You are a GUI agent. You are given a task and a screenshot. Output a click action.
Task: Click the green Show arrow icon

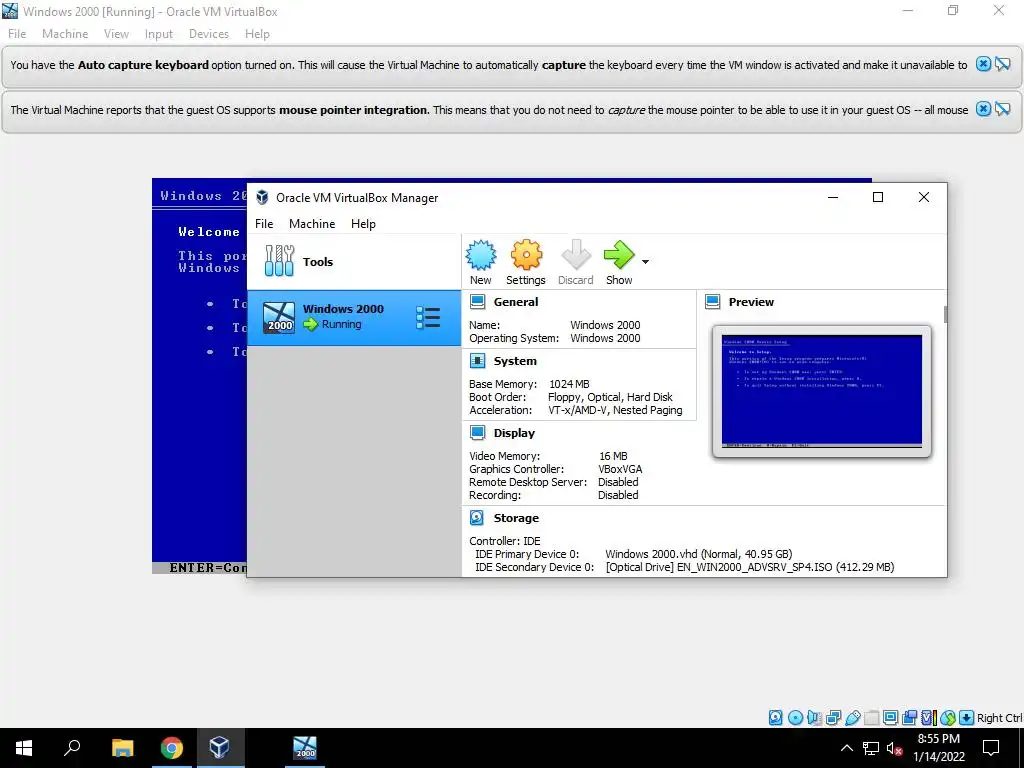pyautogui.click(x=618, y=255)
